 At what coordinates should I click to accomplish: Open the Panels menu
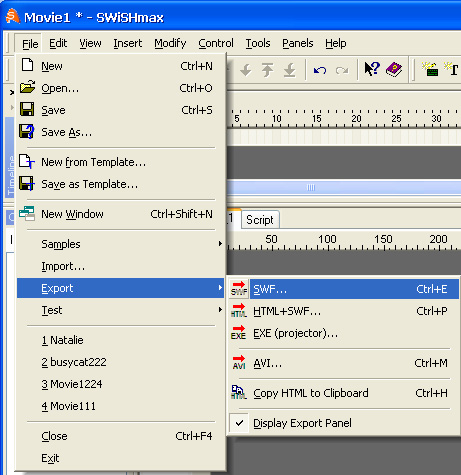click(298, 43)
